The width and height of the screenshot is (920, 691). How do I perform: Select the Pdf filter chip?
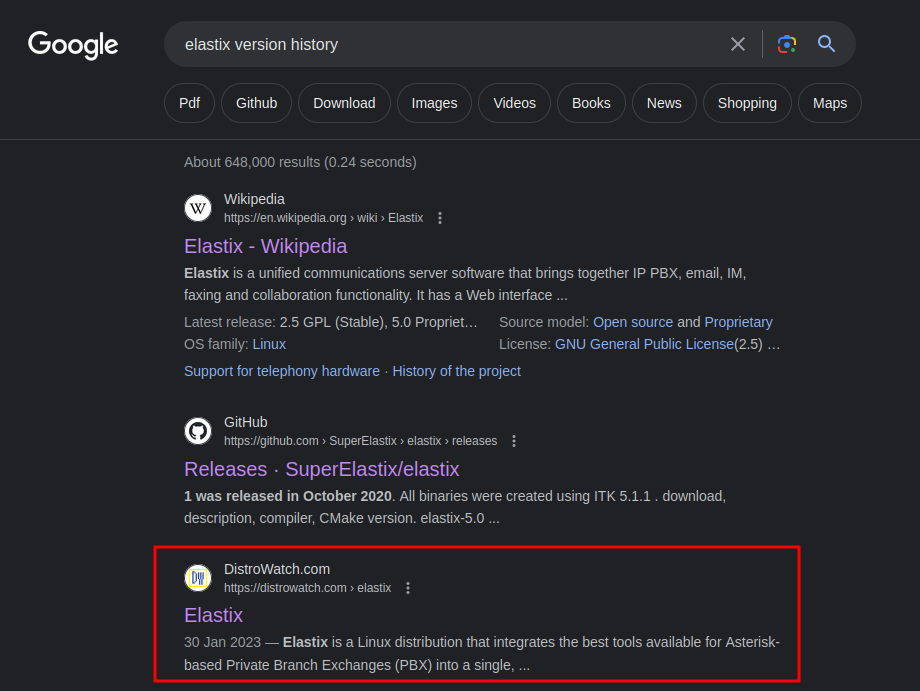point(190,103)
